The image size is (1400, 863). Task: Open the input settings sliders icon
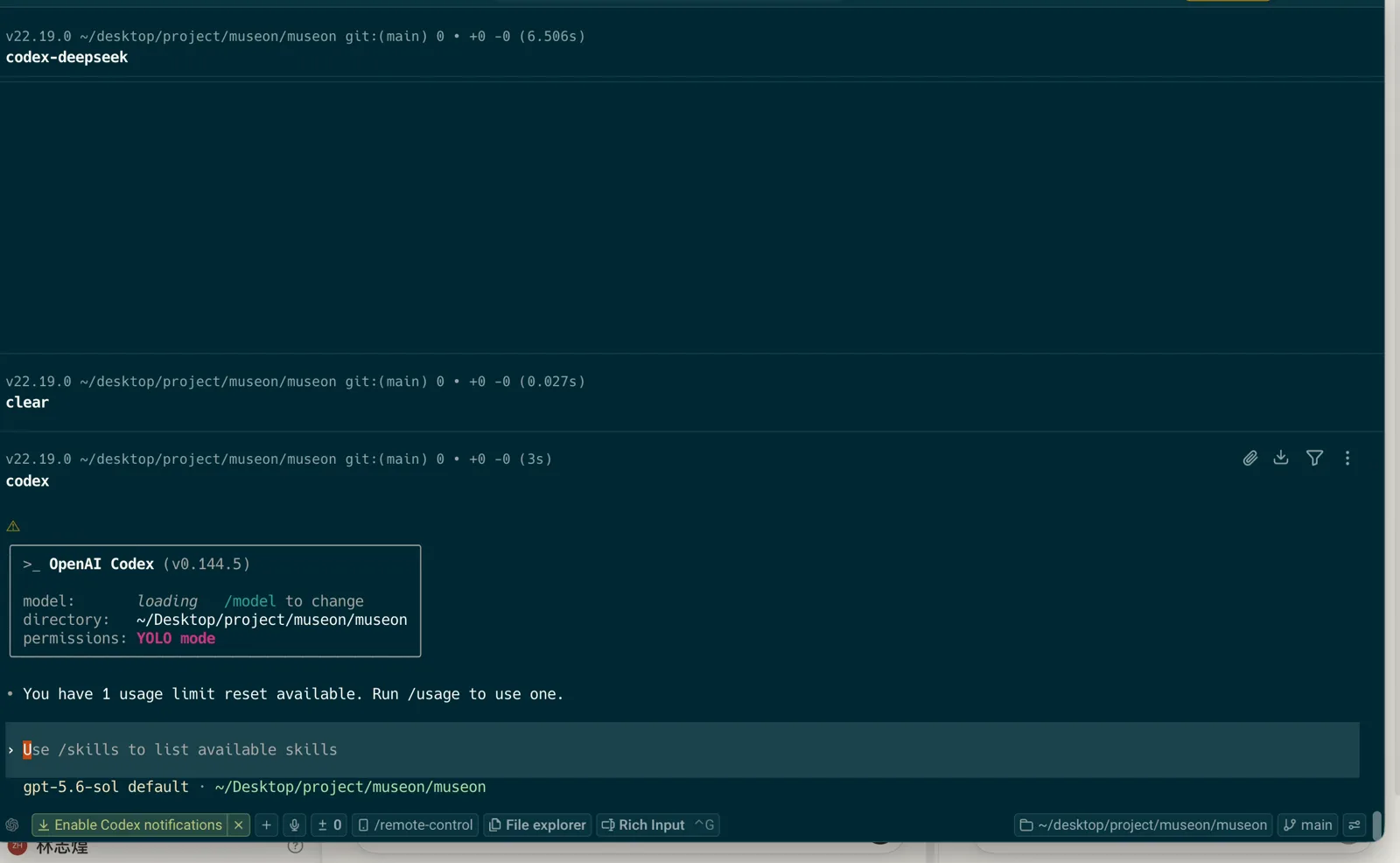[x=1354, y=824]
